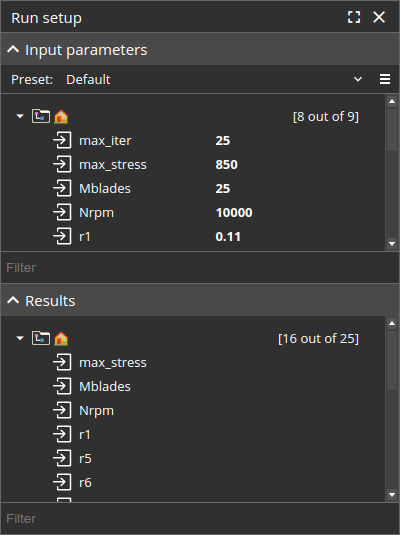Collapse the root tree node in Results
400x535 pixels.
click(20, 338)
